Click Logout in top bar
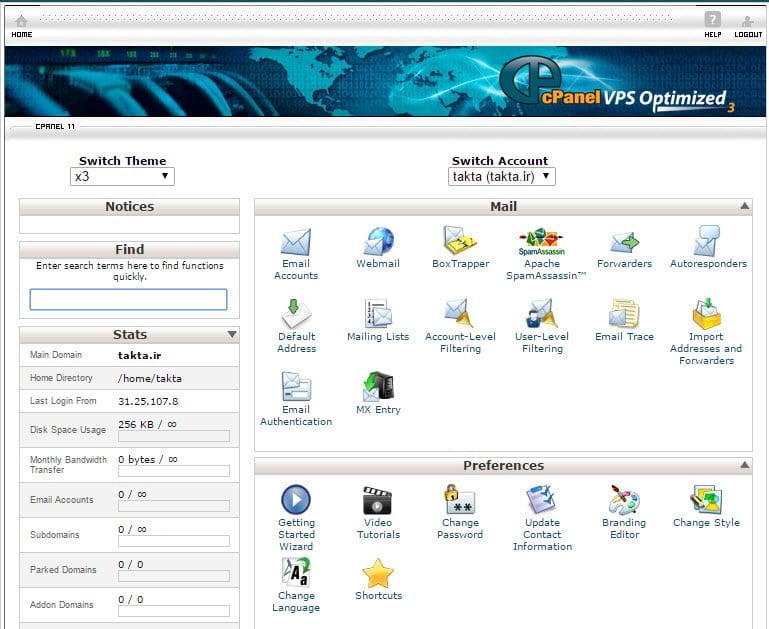The image size is (769, 629). pos(747,25)
